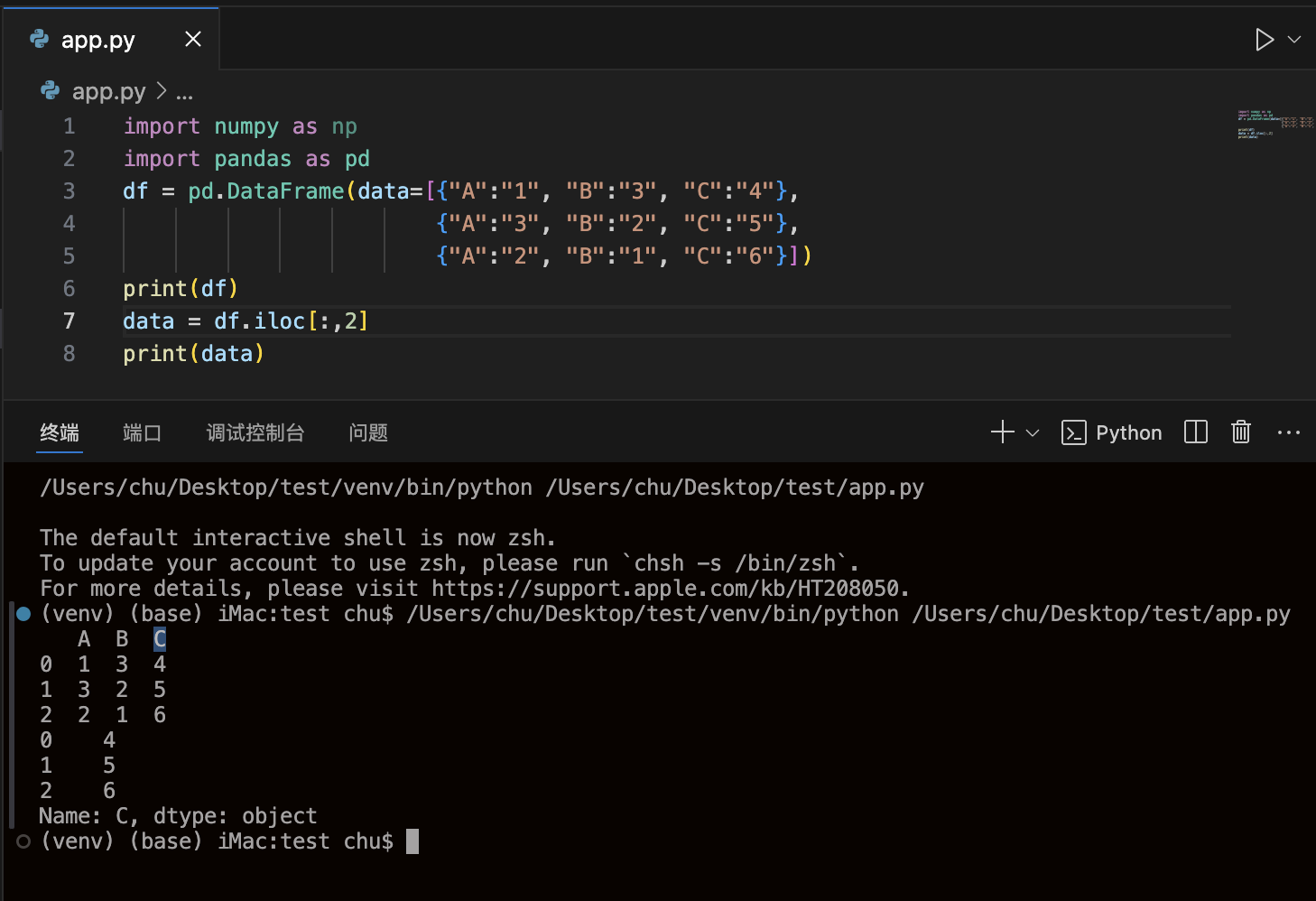Image resolution: width=1316 pixels, height=901 pixels.
Task: Click the code minimap preview
Action: pyautogui.click(x=1274, y=124)
